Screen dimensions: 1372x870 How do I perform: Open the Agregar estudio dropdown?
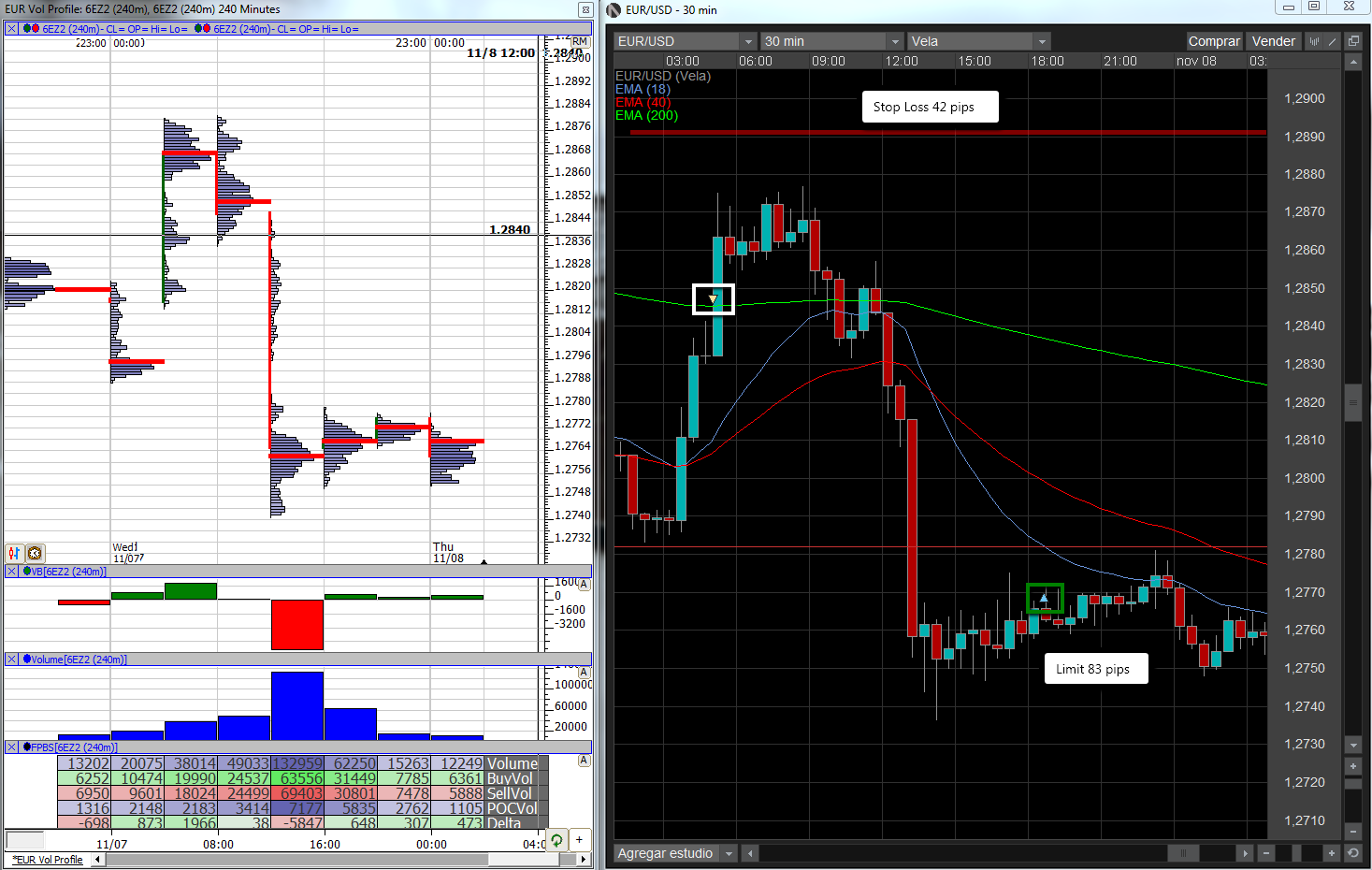click(x=676, y=853)
